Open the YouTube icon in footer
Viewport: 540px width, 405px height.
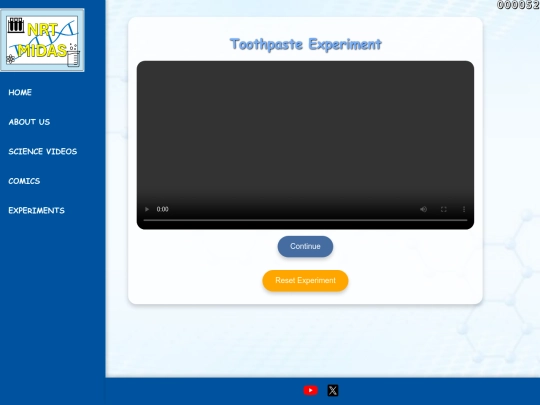click(310, 390)
